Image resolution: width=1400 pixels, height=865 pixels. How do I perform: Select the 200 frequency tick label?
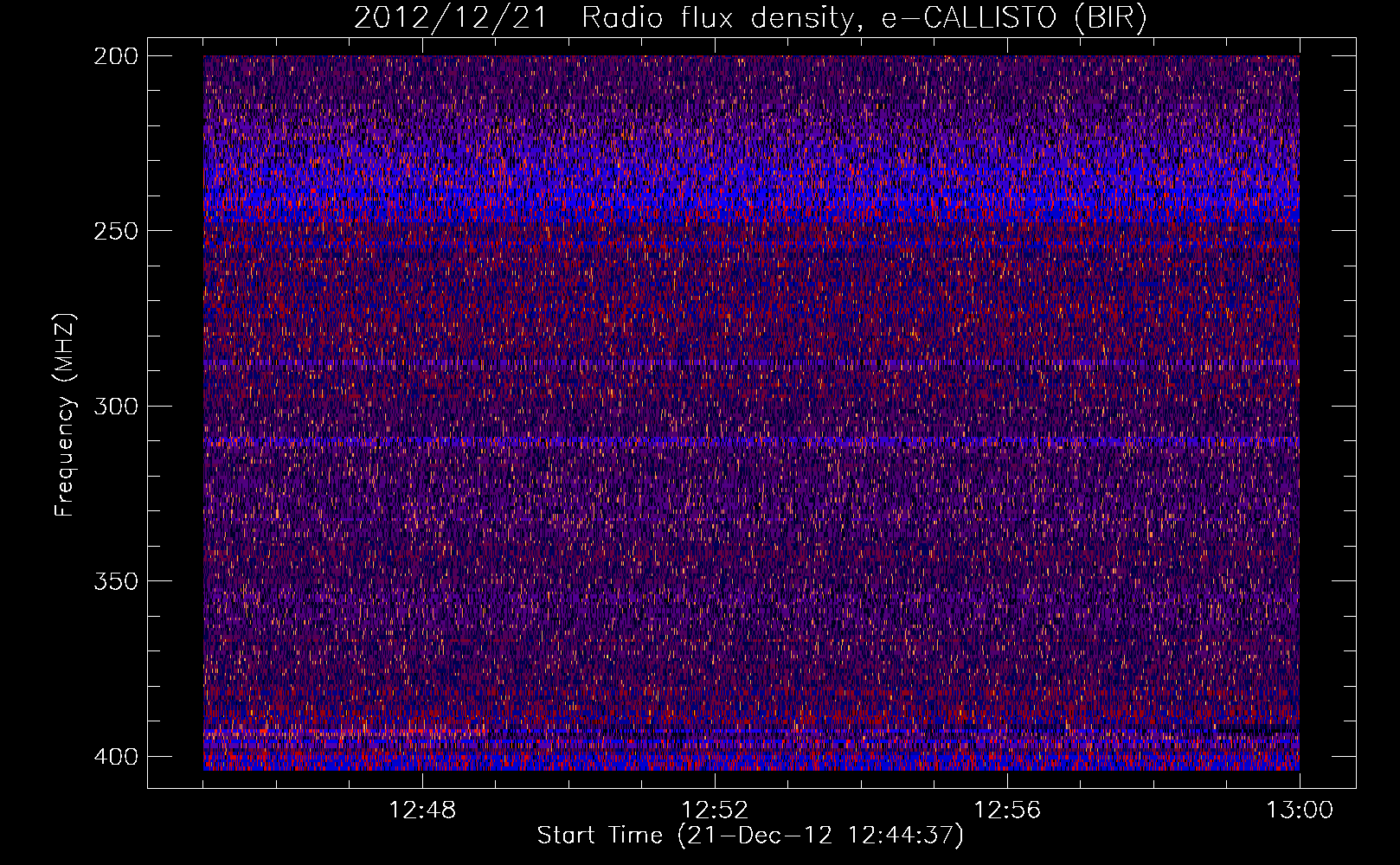(115, 55)
